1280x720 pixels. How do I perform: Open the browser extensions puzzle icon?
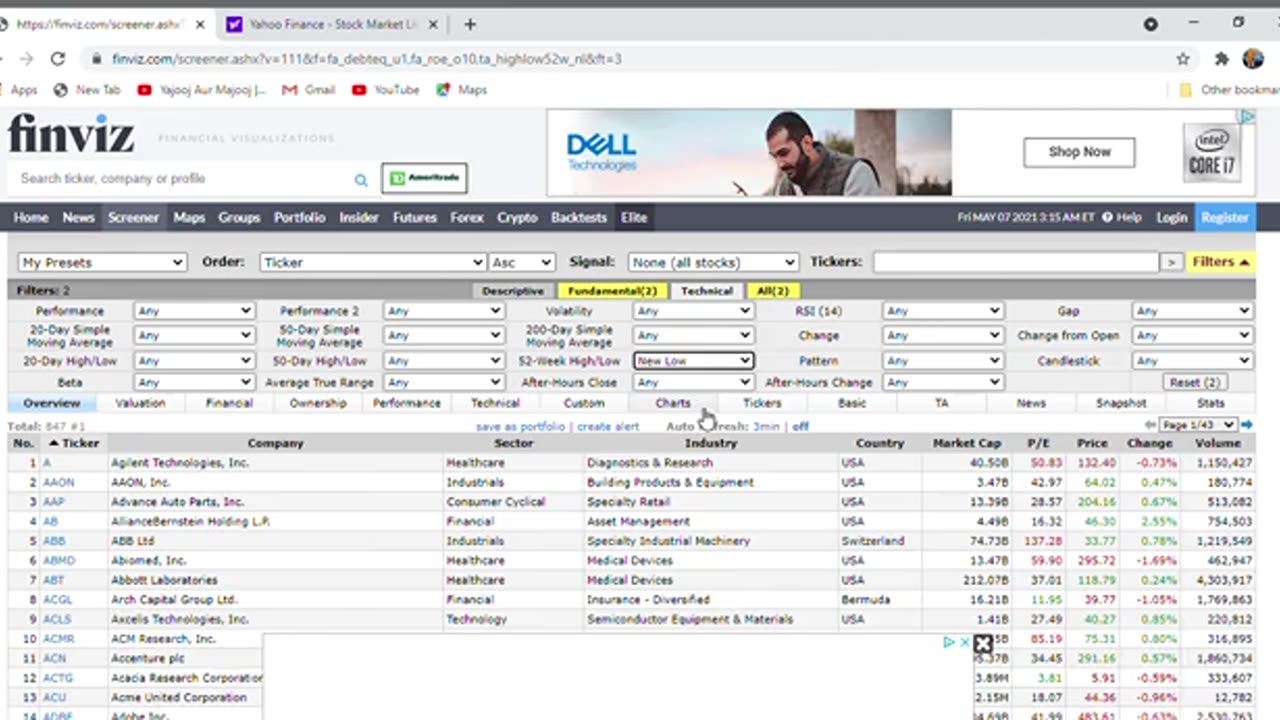point(1221,59)
